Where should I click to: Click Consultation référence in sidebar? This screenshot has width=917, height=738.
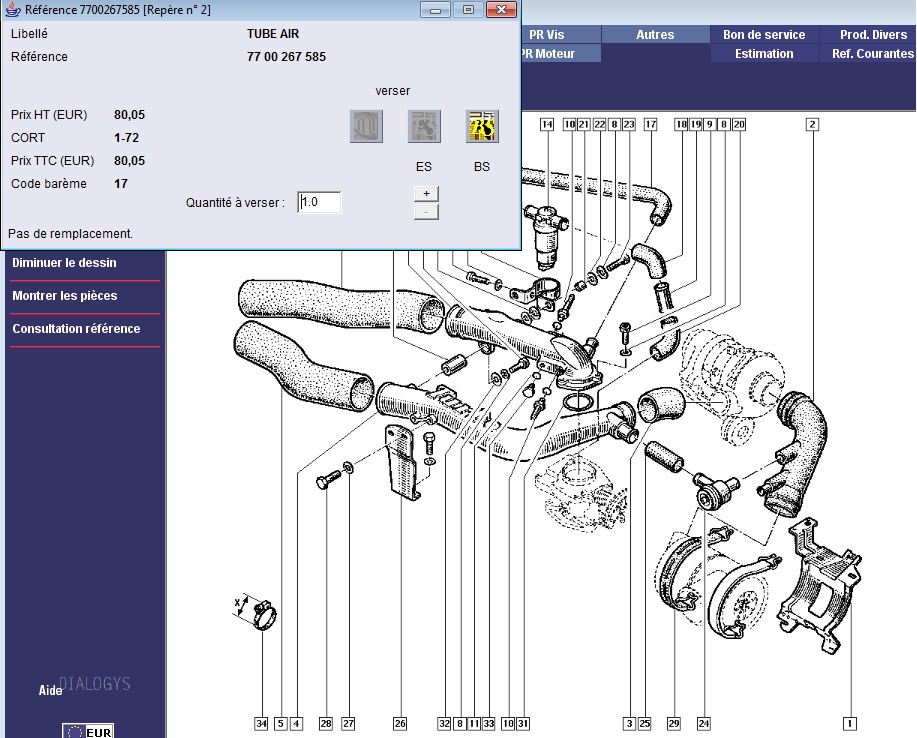(76, 328)
